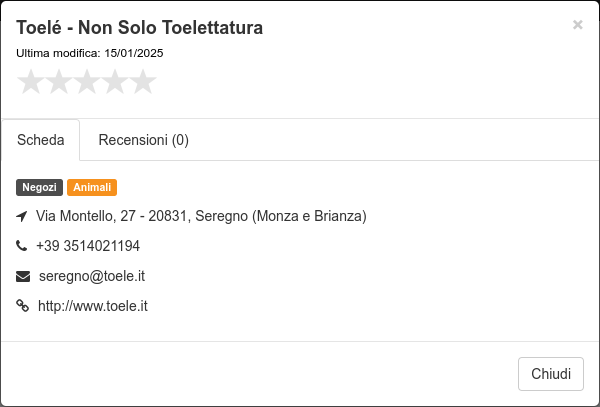Click the Chiudi button

(x=551, y=374)
